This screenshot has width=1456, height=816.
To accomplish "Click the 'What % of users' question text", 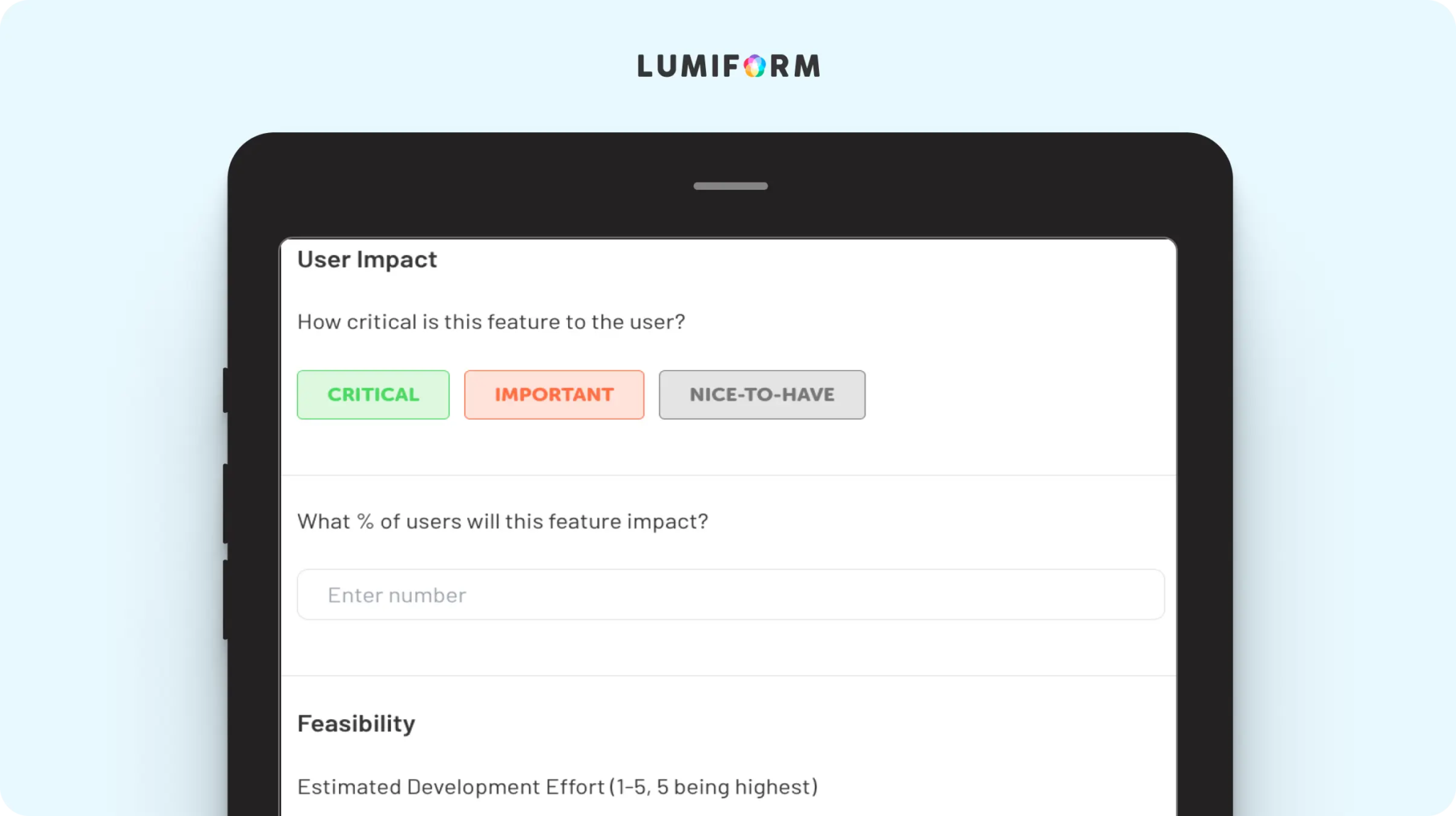I will coord(503,522).
